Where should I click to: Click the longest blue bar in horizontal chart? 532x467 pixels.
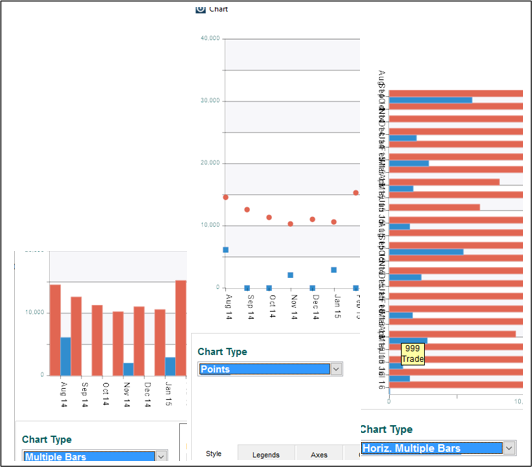pos(431,100)
